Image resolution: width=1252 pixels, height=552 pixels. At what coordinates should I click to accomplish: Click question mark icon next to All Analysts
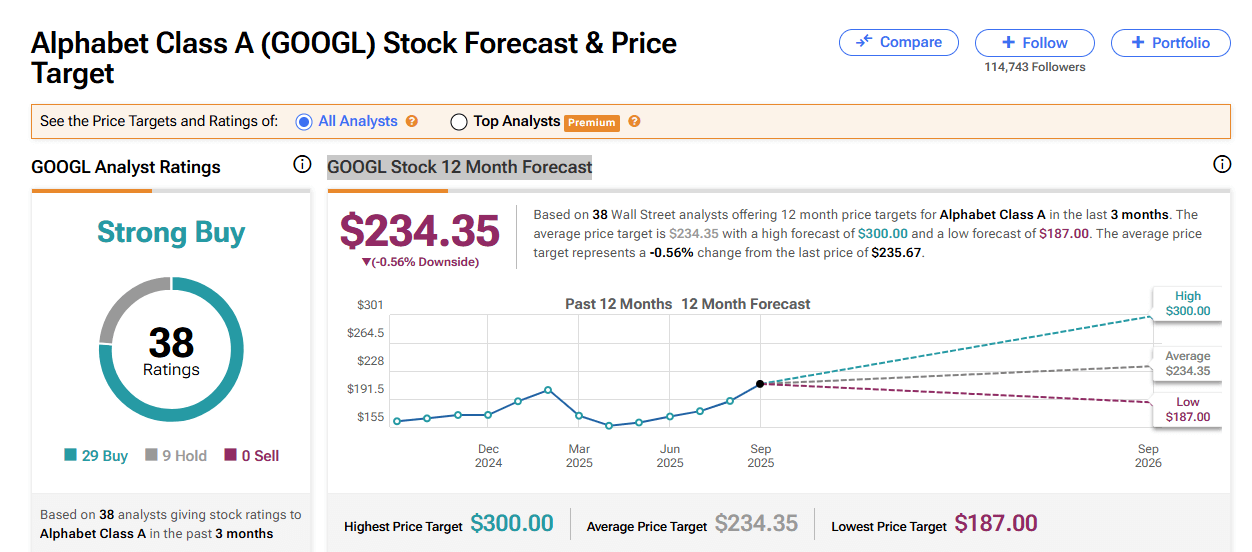tap(412, 122)
